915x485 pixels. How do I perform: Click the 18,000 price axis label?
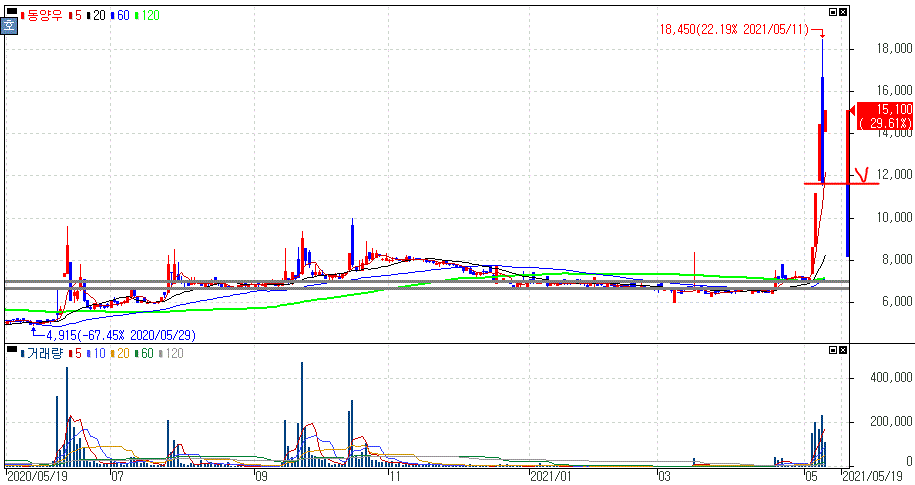895,48
